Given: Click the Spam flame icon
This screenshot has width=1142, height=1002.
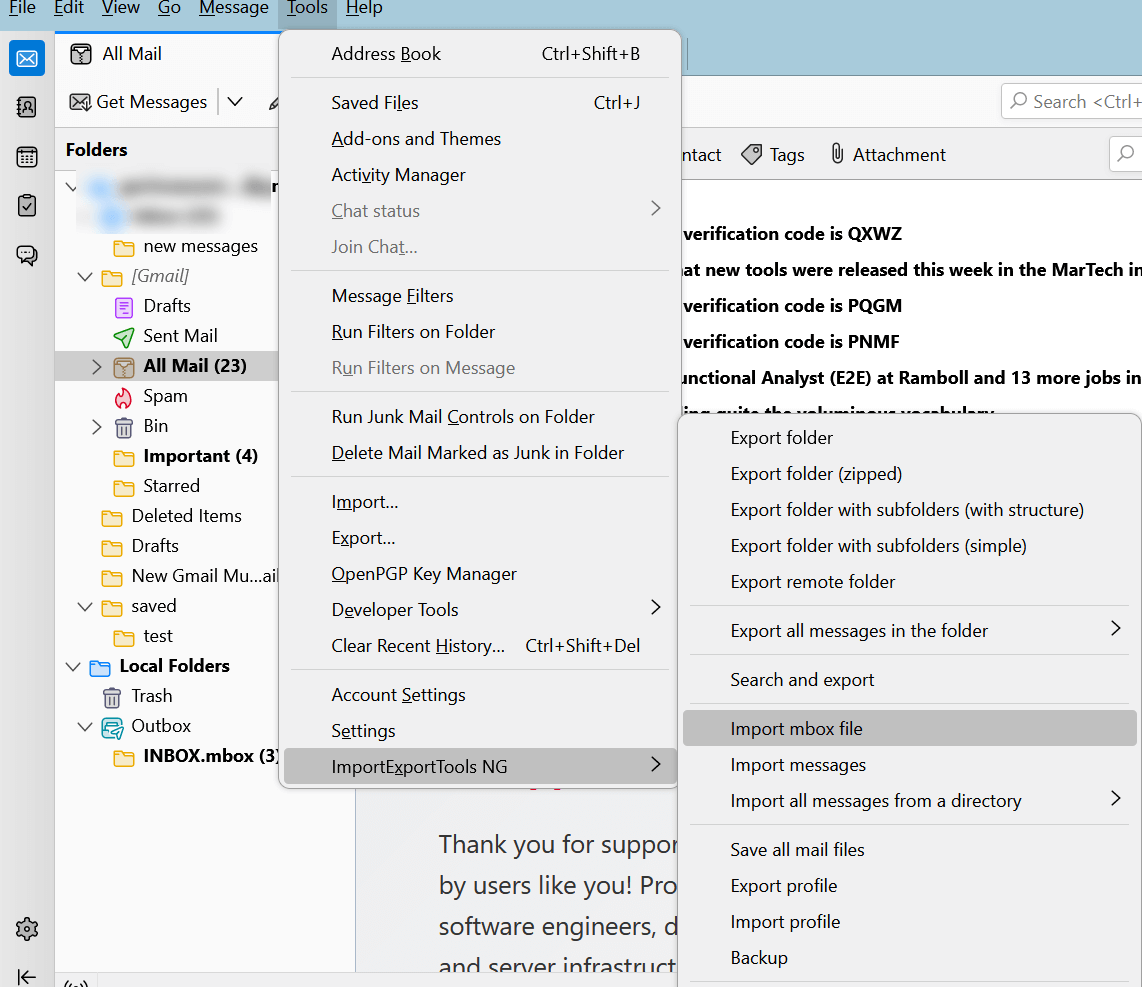Looking at the screenshot, I should coord(123,397).
